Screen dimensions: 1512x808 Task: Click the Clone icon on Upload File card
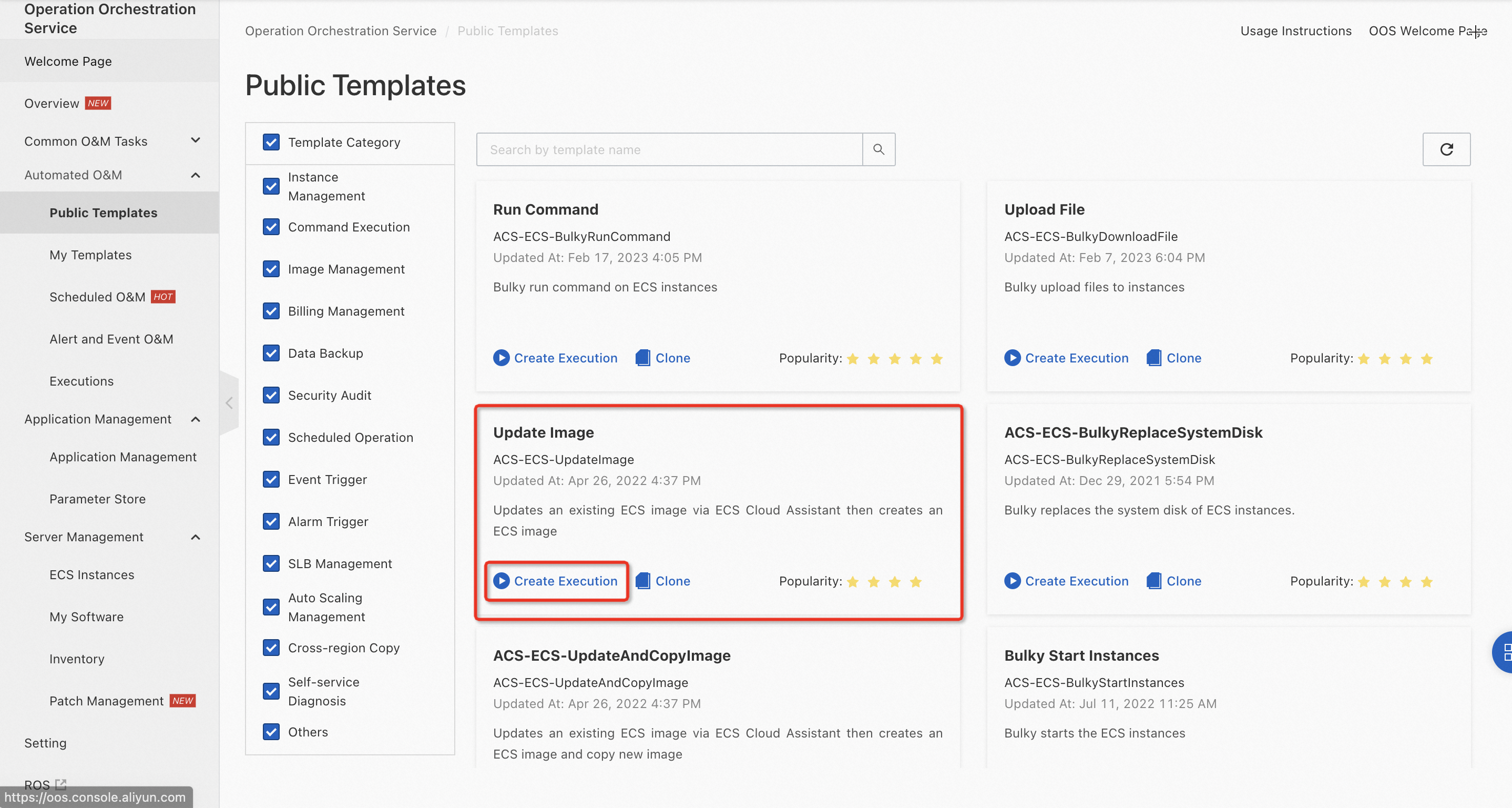pyautogui.click(x=1154, y=358)
